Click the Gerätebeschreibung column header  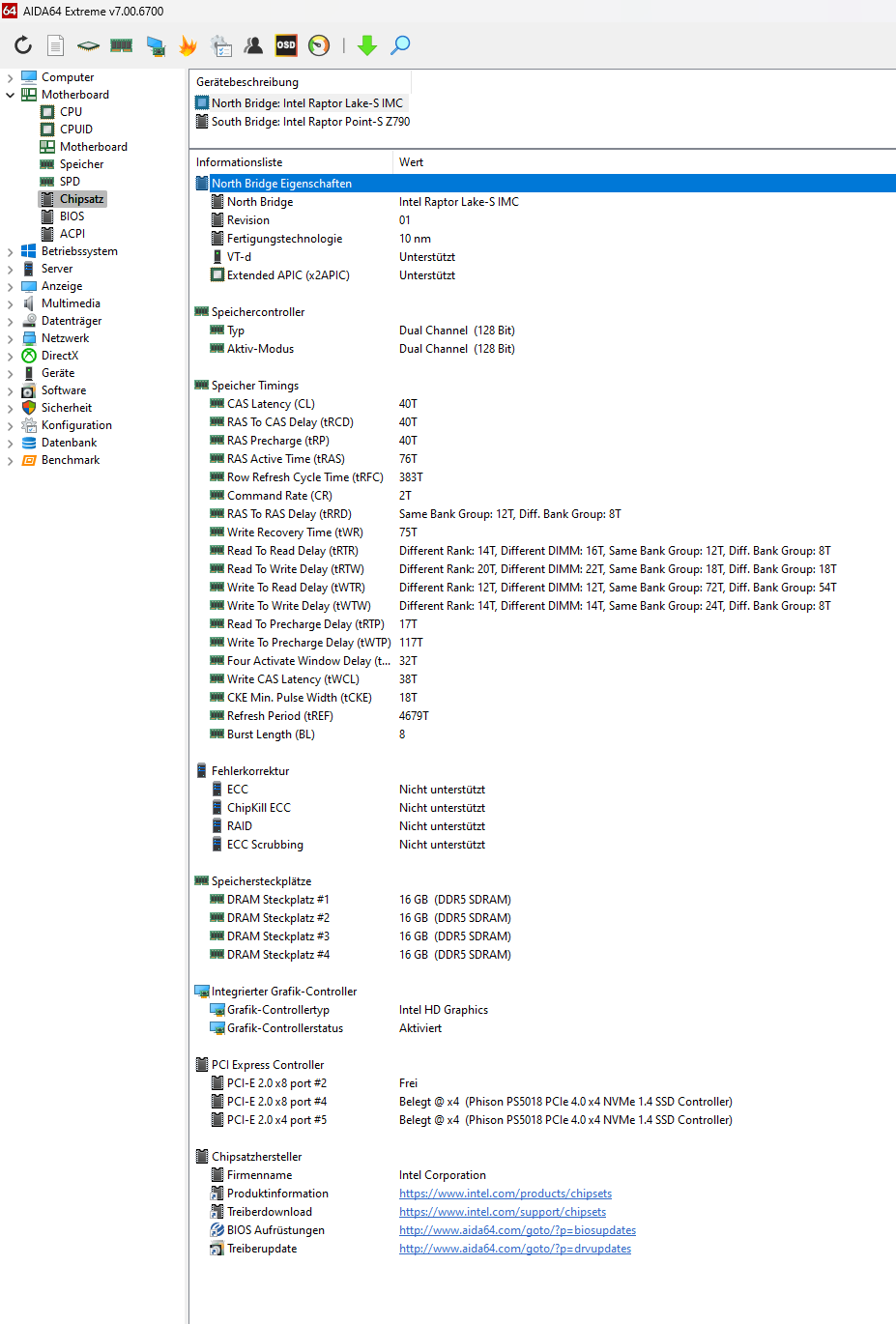(x=300, y=82)
